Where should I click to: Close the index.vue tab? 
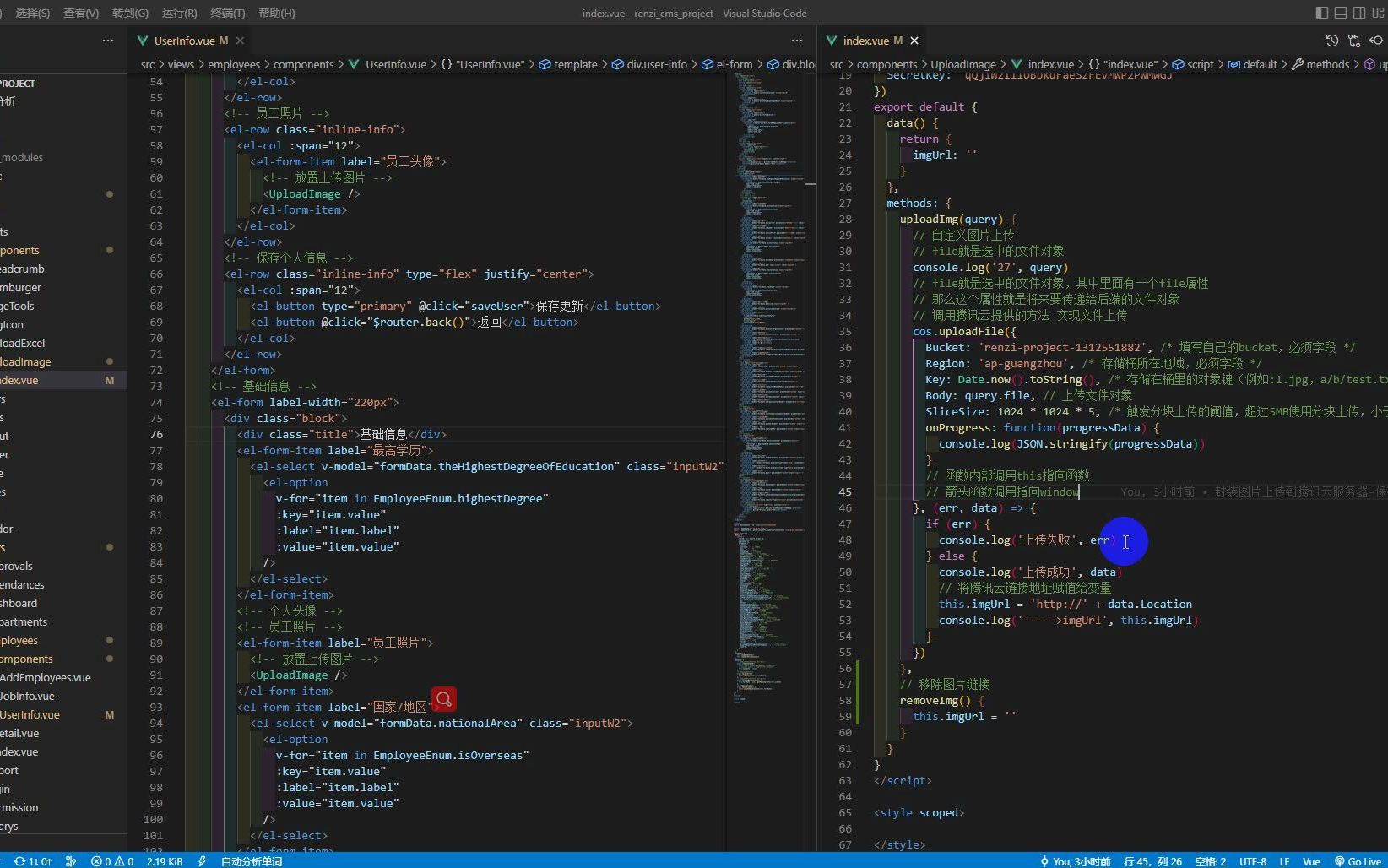pyautogui.click(x=914, y=41)
